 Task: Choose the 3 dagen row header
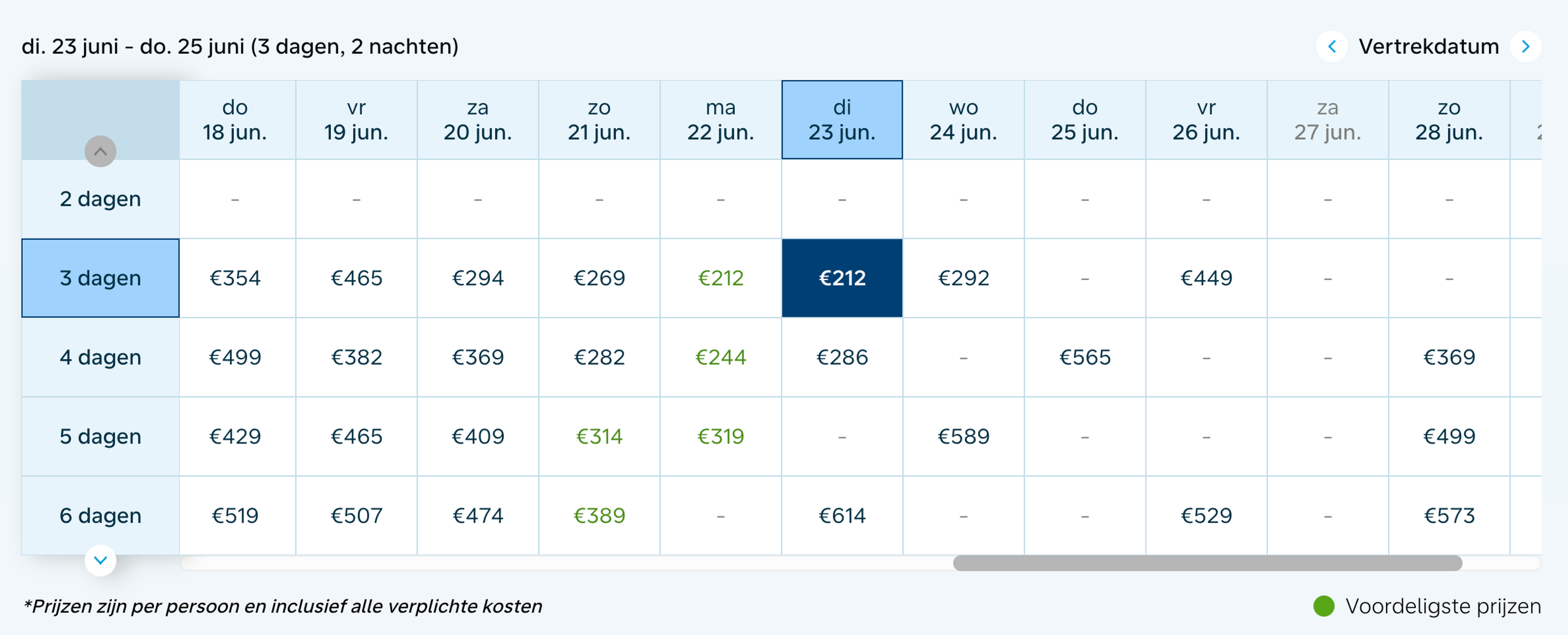100,278
